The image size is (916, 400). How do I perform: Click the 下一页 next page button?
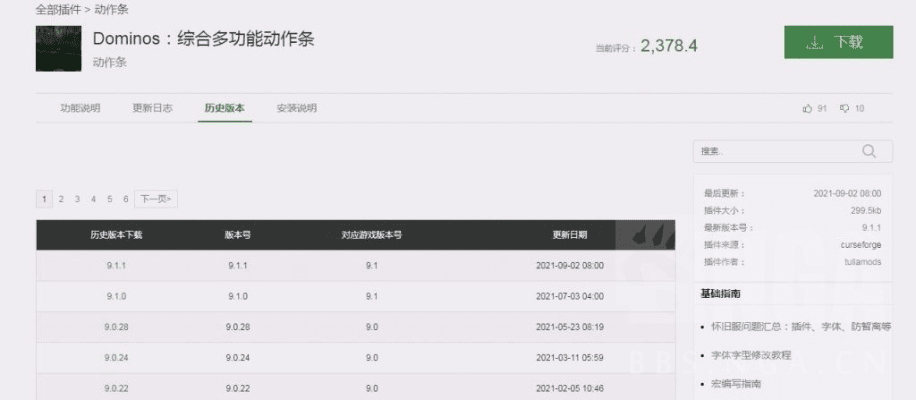pos(155,199)
